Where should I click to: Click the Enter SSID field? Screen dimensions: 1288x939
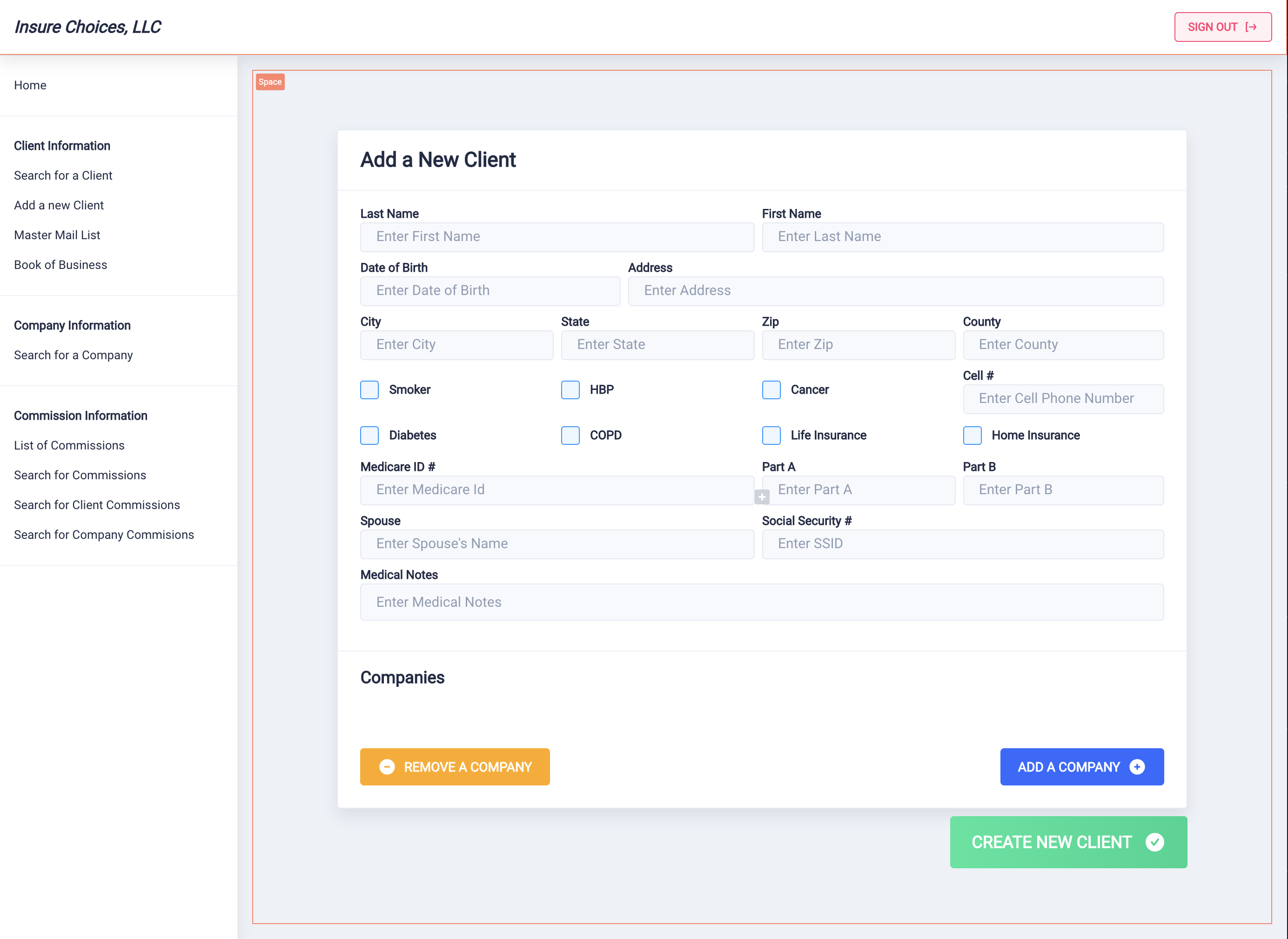pos(962,544)
